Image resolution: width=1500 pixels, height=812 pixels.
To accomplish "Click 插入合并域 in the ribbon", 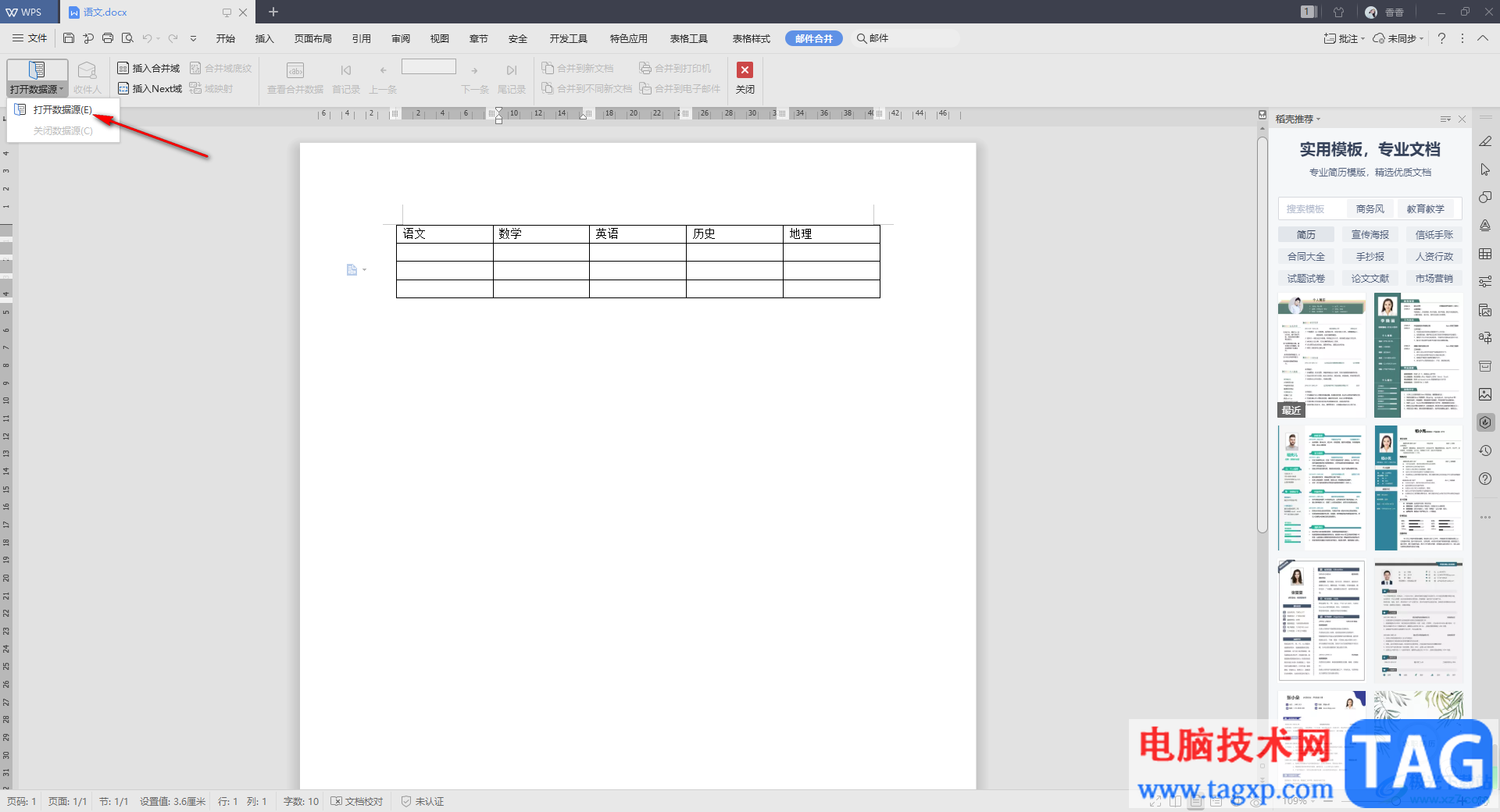I will [x=148, y=69].
